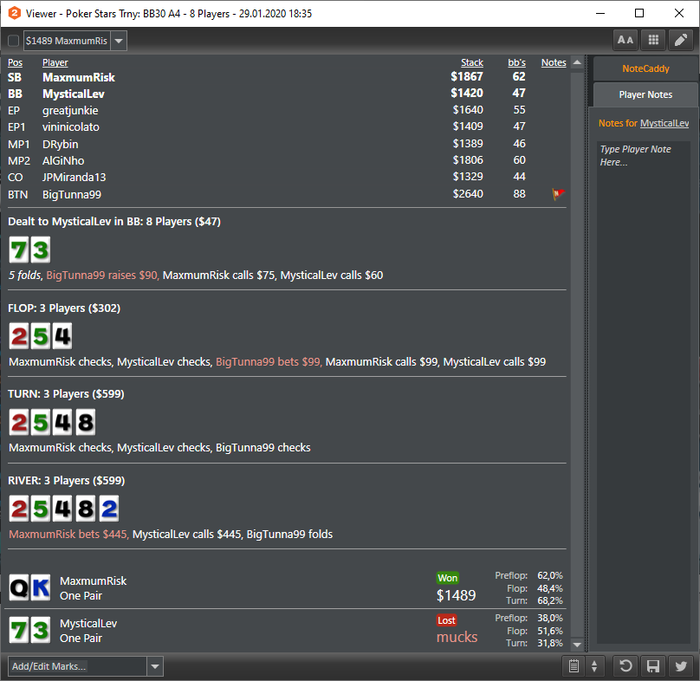Expand the Add/Edit Marks dropdown arrow
The width and height of the screenshot is (700, 681).
[x=155, y=667]
